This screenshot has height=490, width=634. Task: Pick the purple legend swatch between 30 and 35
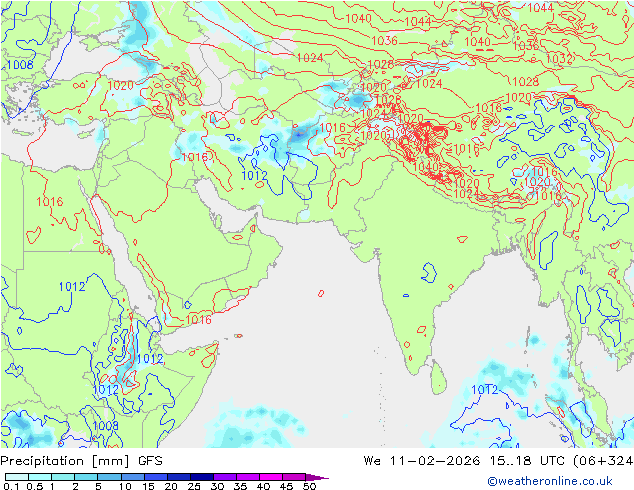click(x=225, y=477)
